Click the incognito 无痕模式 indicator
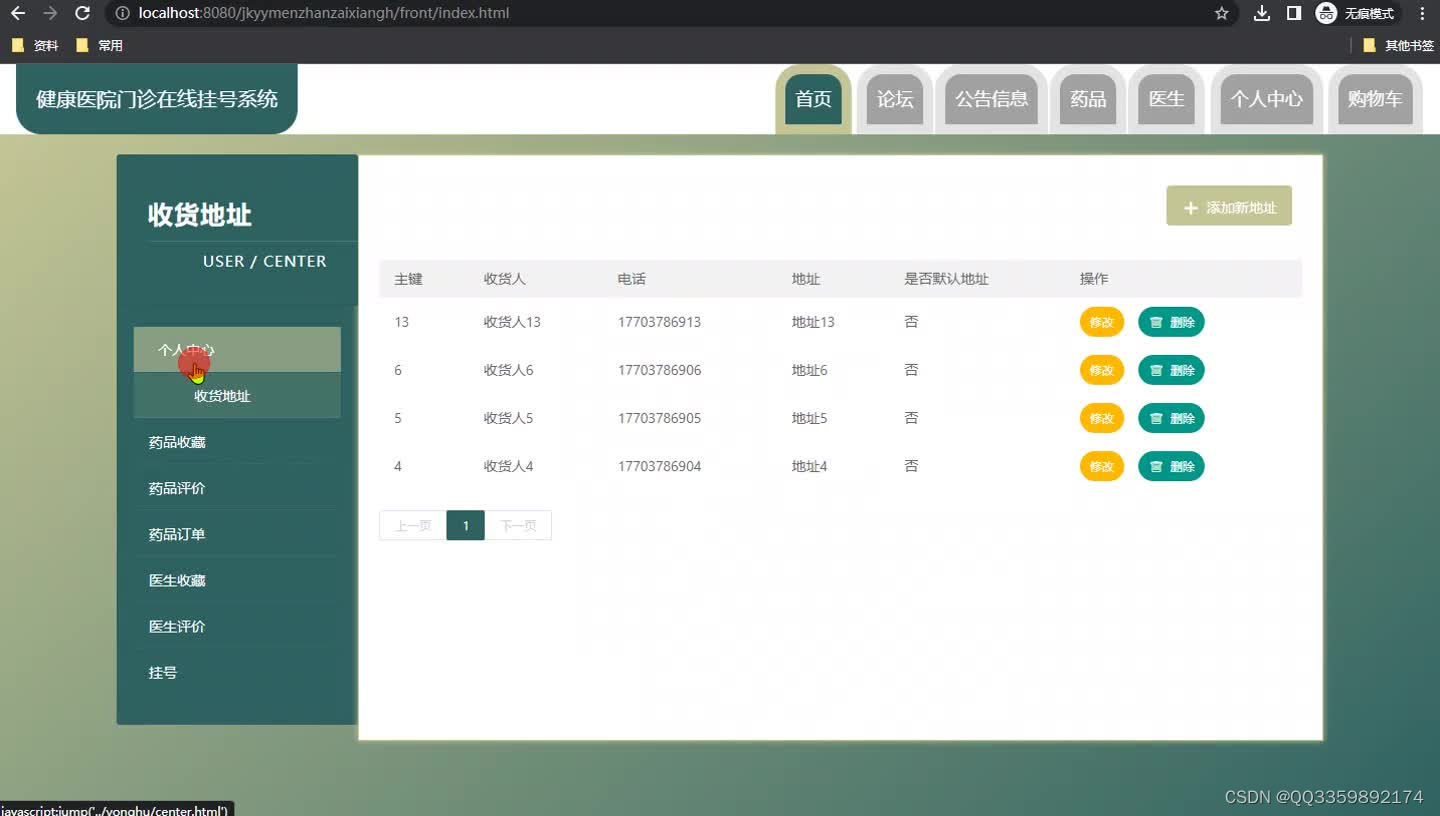The image size is (1440, 816). coord(1357,13)
